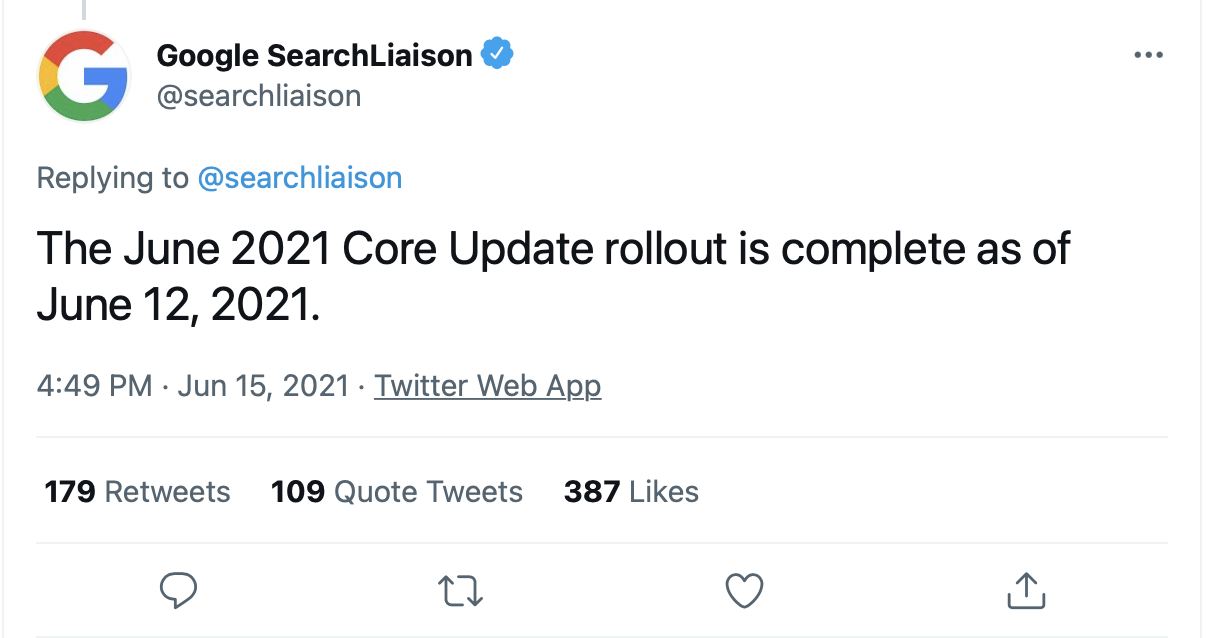View the 387 Likes list
1206x638 pixels.
(631, 491)
